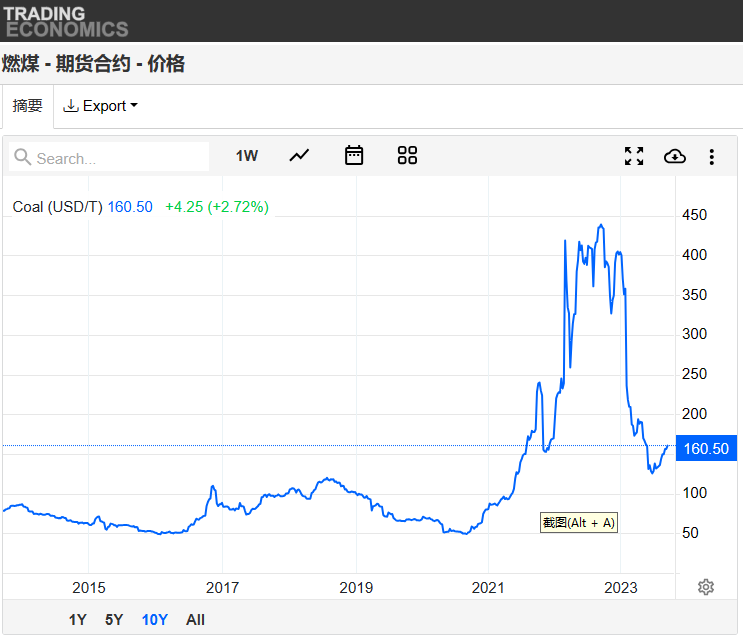Click the chart type line icon
The height and width of the screenshot is (637, 743).
299,155
